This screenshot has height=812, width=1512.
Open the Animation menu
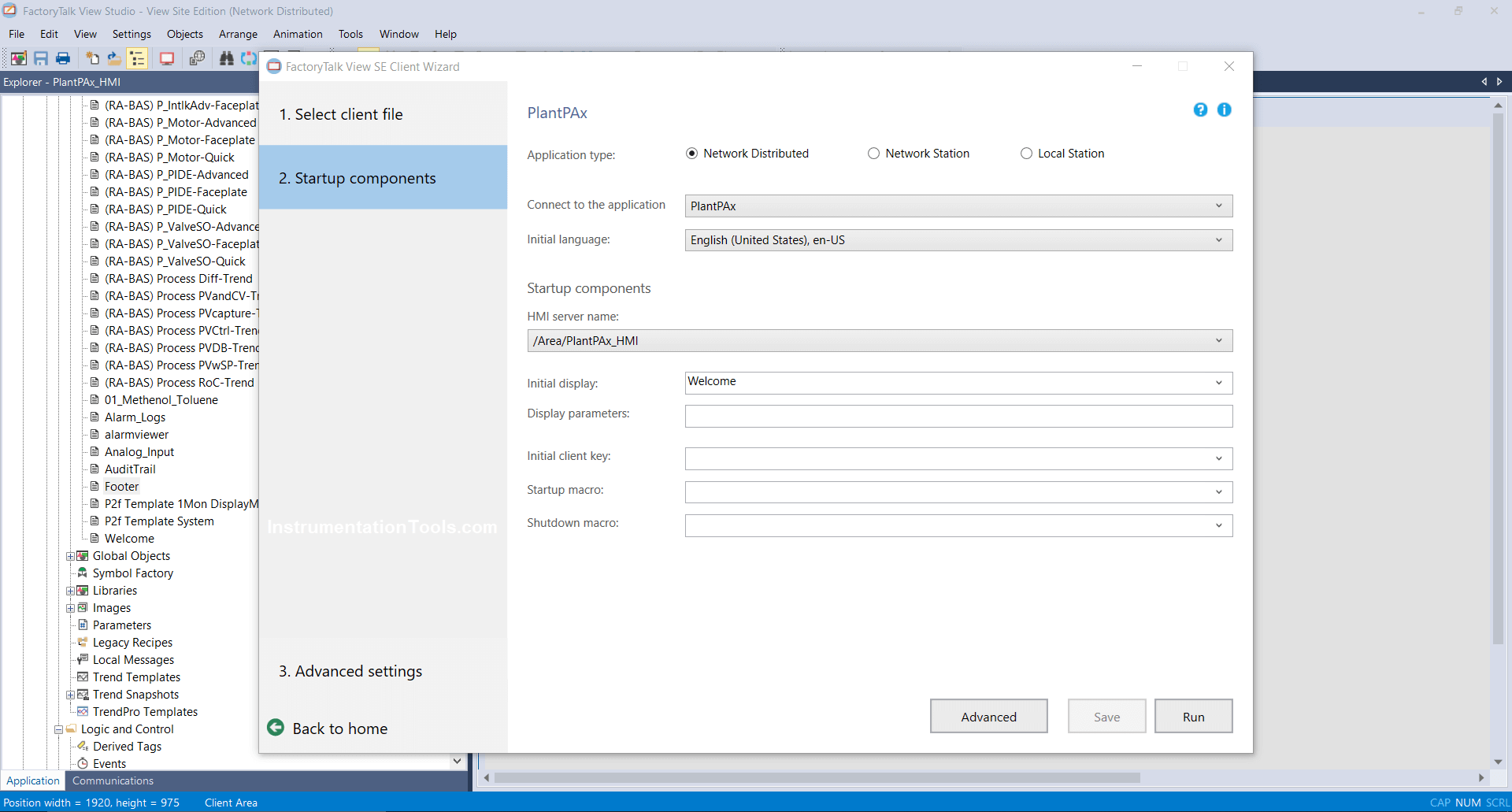[x=298, y=34]
